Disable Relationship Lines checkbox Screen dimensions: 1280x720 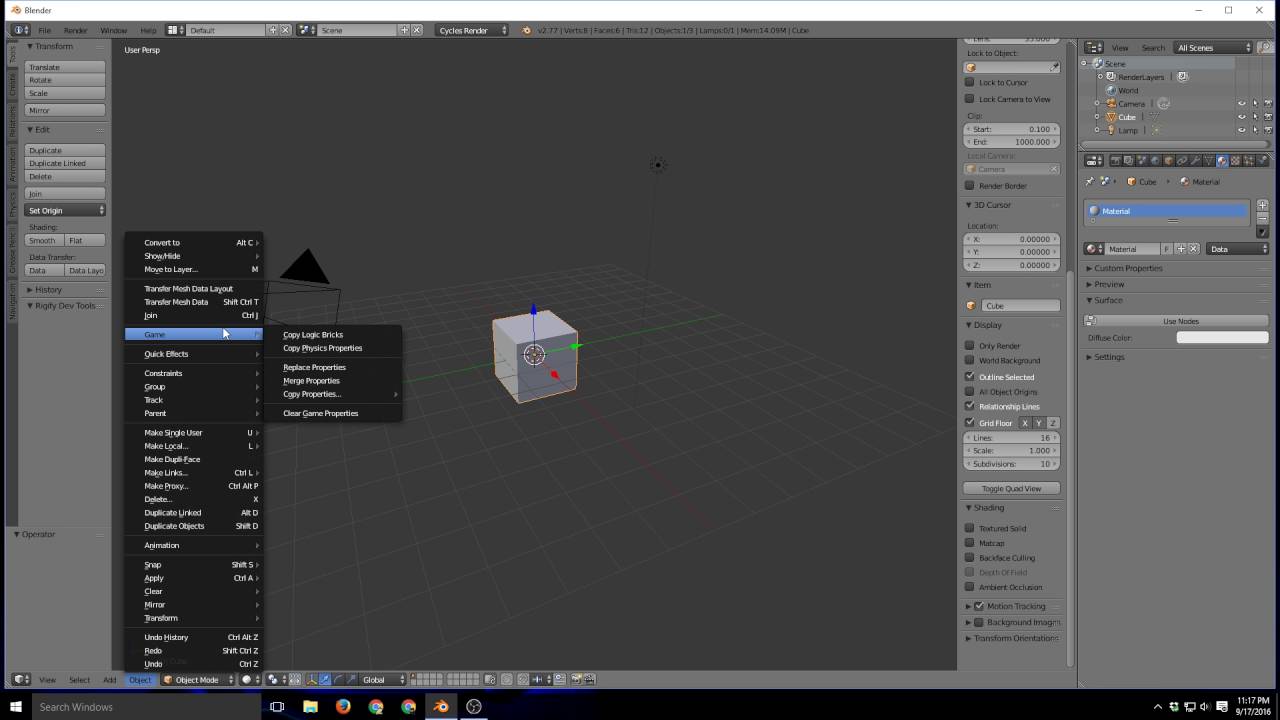969,406
